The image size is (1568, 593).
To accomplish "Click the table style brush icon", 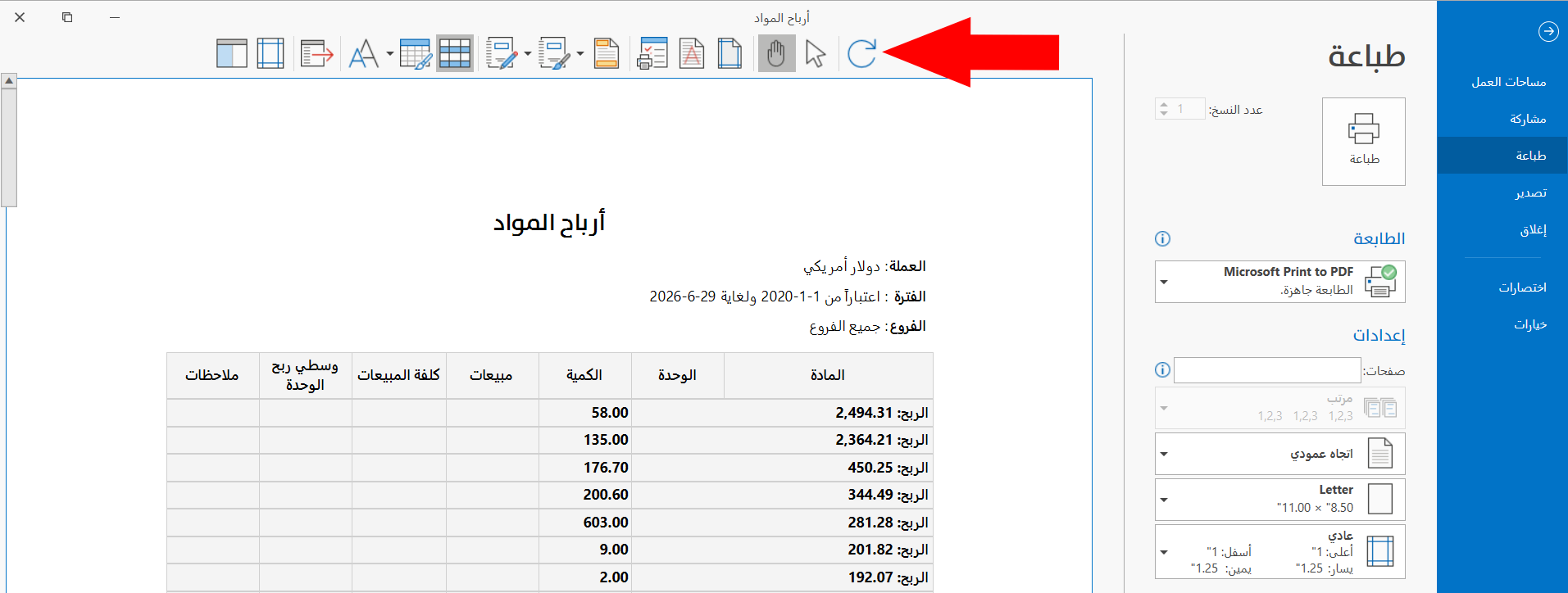I will point(416,54).
